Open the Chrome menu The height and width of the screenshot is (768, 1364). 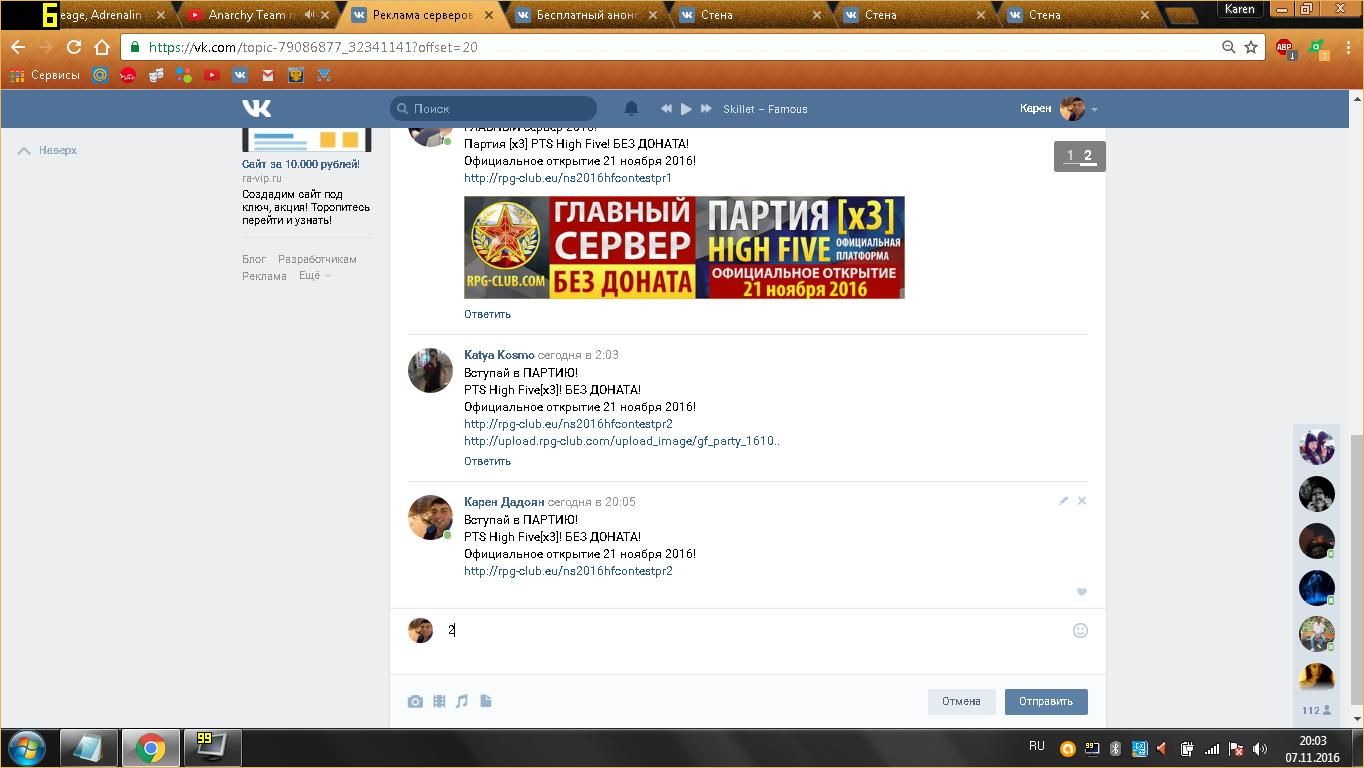pos(1346,47)
